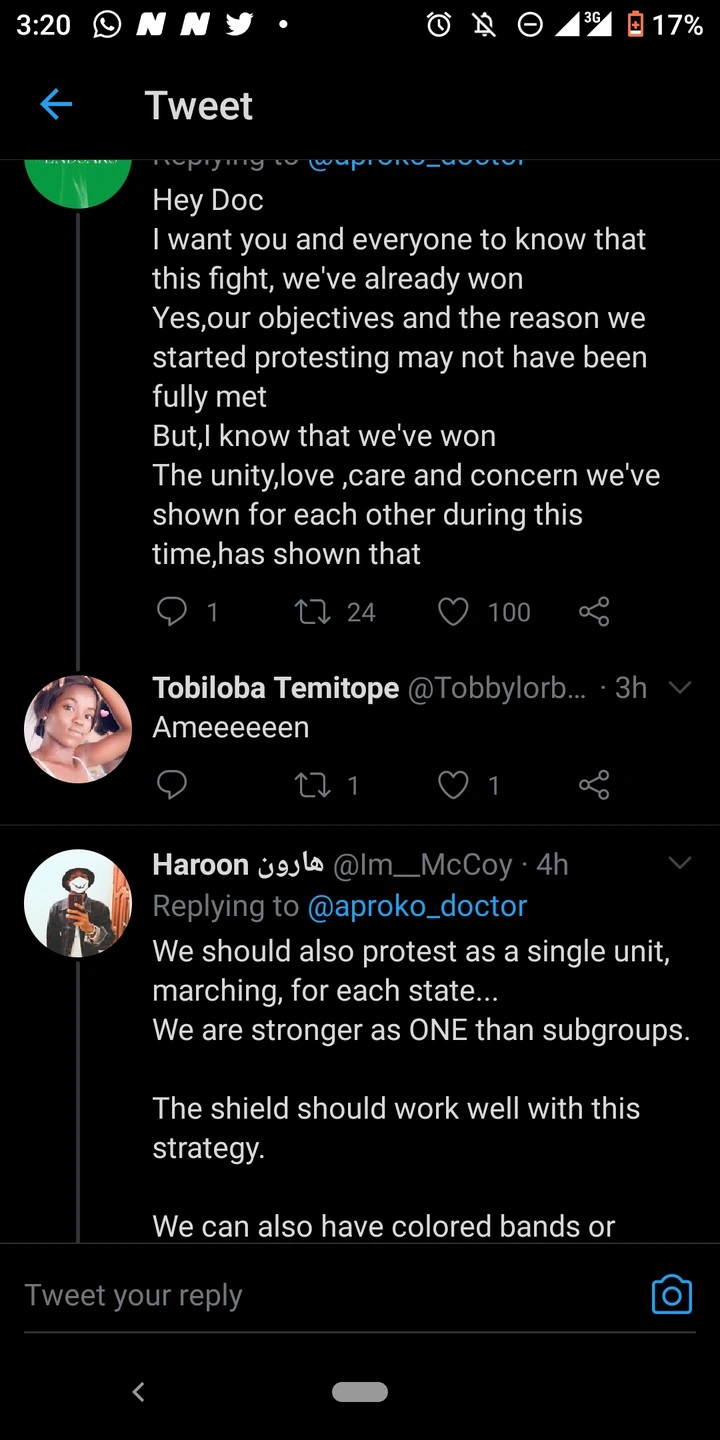720x1440 pixels.
Task: Share the "Hey Doc" tweet
Action: [594, 611]
